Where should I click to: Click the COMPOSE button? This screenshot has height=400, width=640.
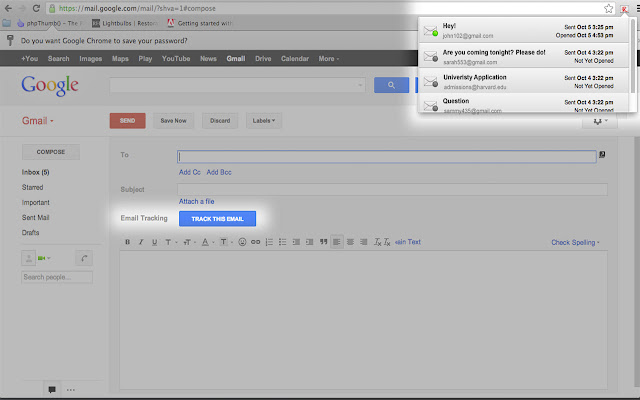(51, 152)
